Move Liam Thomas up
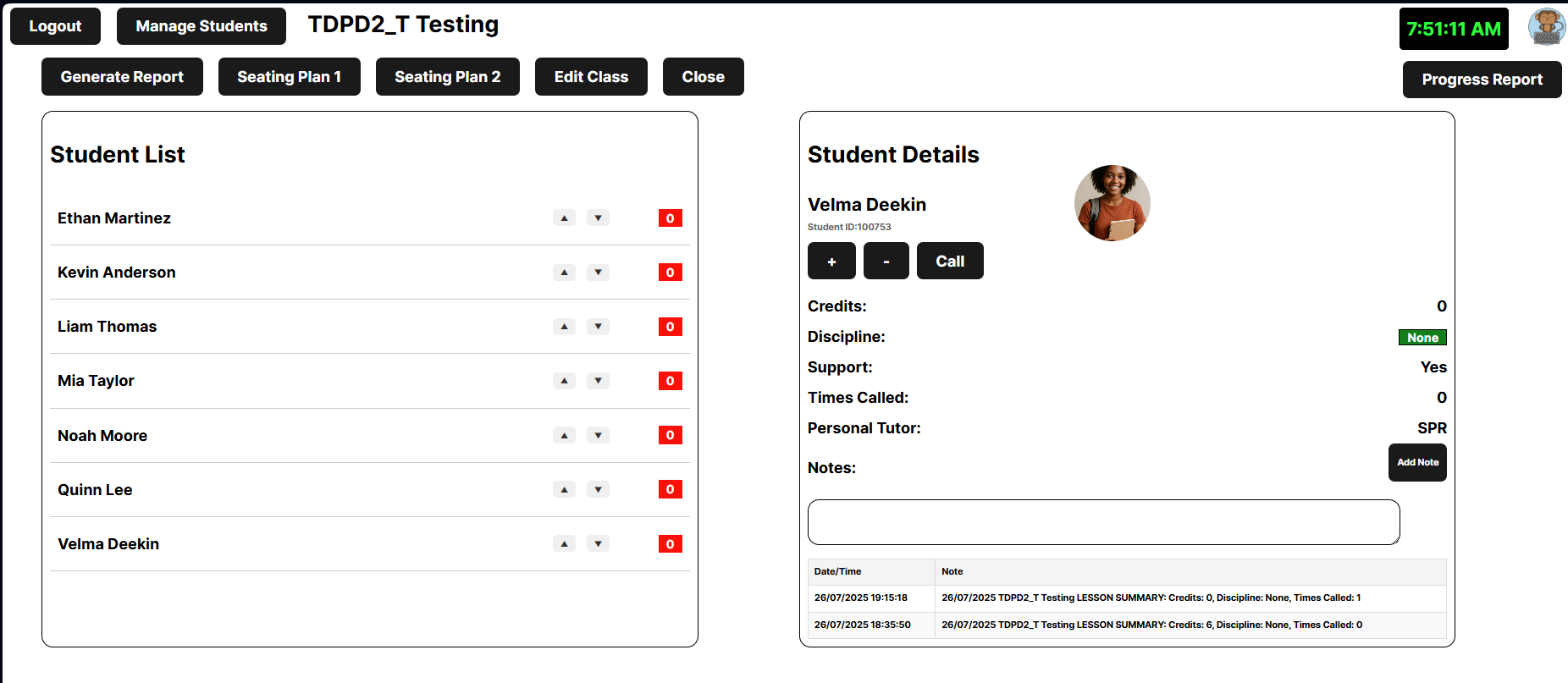The height and width of the screenshot is (683, 1568). tap(564, 327)
